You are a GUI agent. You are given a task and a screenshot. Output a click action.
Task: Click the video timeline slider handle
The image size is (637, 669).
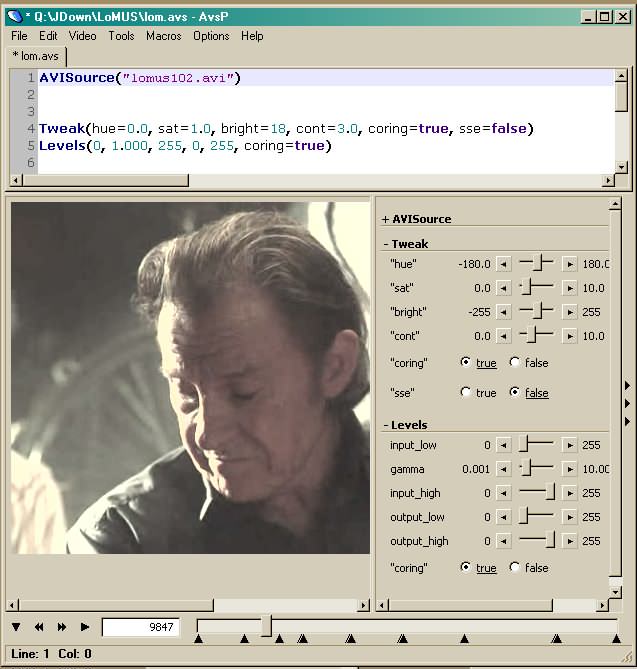pos(266,625)
